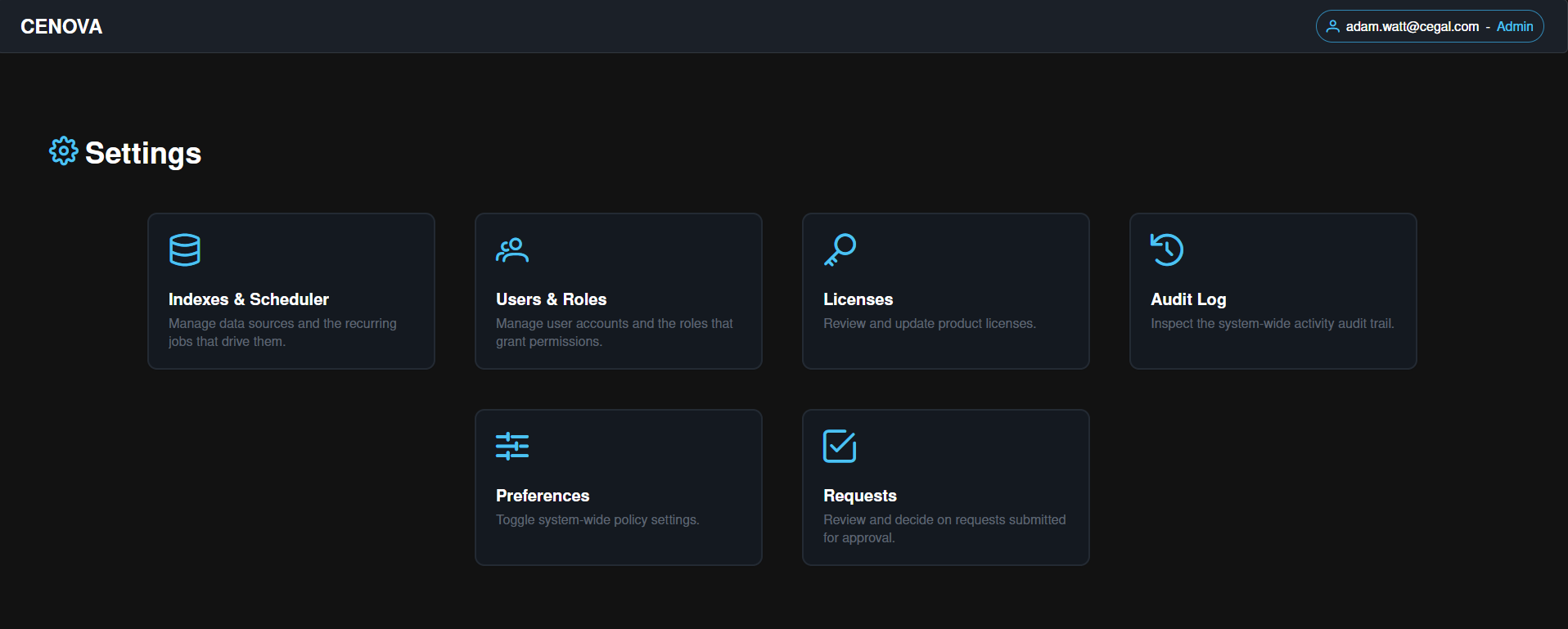Open the Indexes & Scheduler title
Screen dimensions: 1568x629
(x=249, y=299)
